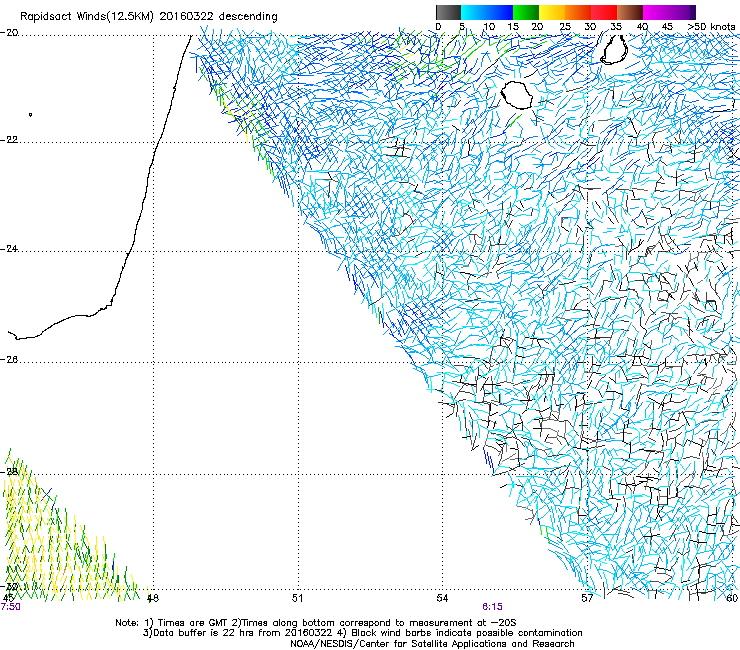Click the '25' label under the color scale
This screenshot has width=740, height=650.
565,27
